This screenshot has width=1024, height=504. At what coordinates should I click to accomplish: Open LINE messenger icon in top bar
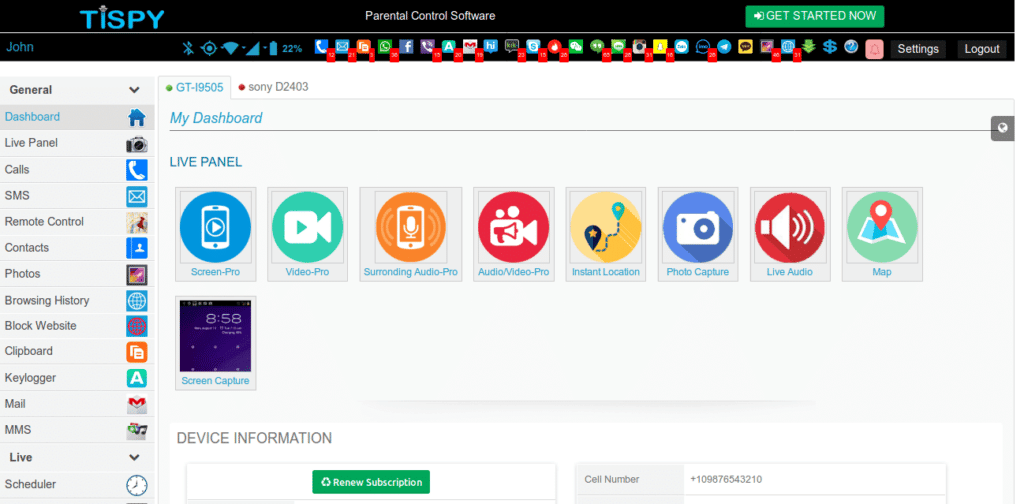point(618,46)
